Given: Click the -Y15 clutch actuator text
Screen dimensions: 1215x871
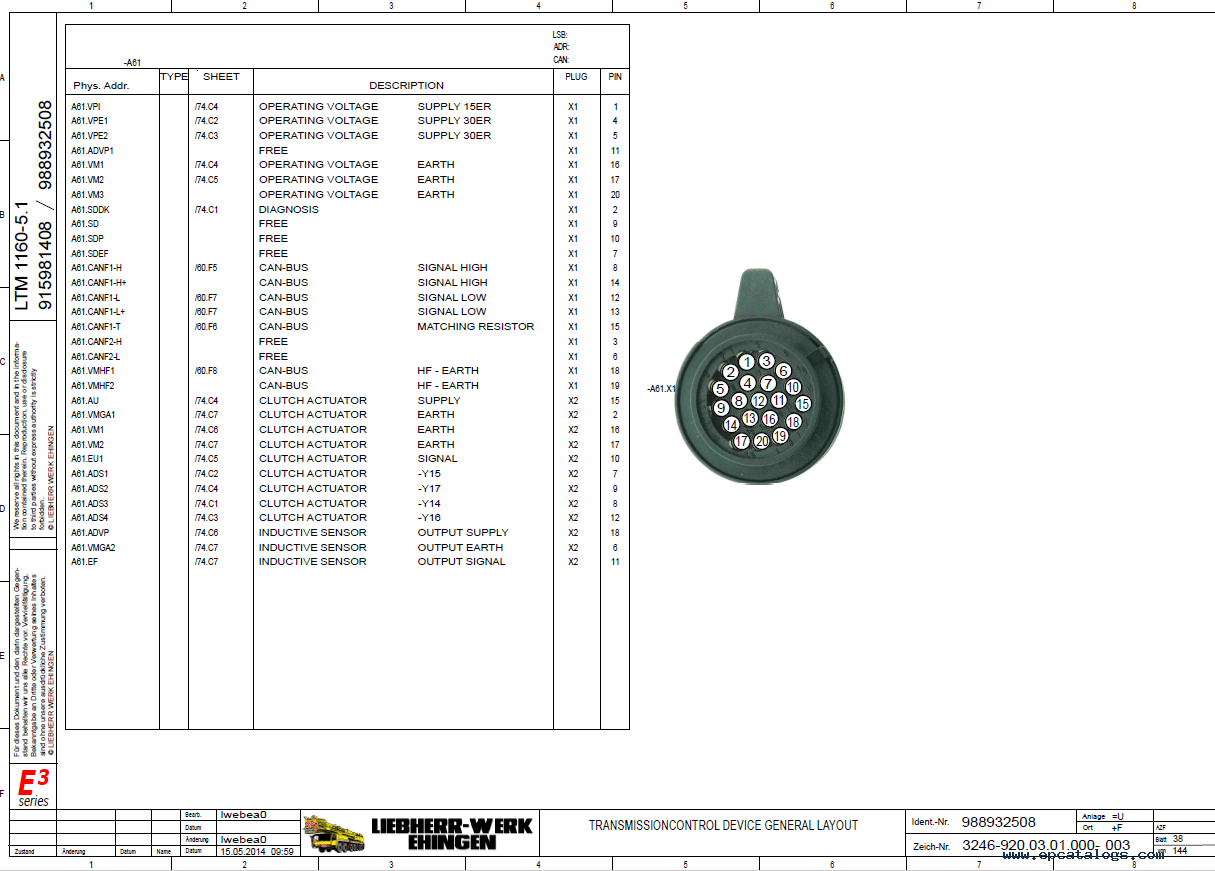Looking at the screenshot, I should pos(429,474).
